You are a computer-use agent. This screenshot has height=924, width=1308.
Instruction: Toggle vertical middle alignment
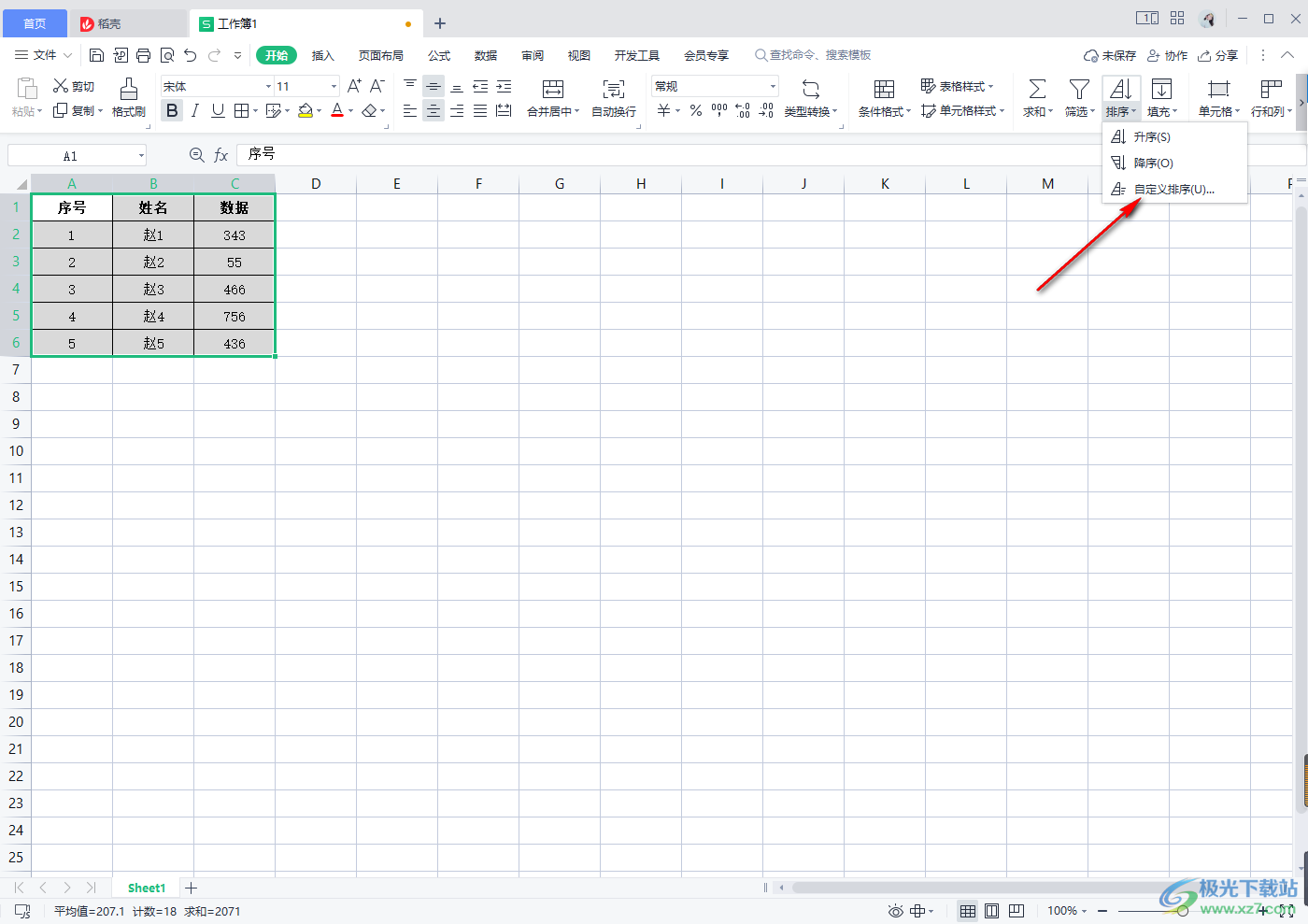[434, 86]
